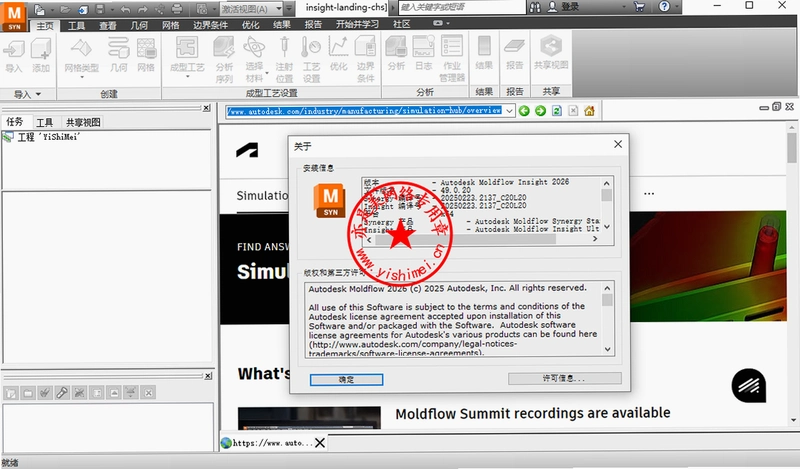Click the save study icon in quick access toolbar
The width and height of the screenshot is (800, 469).
point(100,9)
